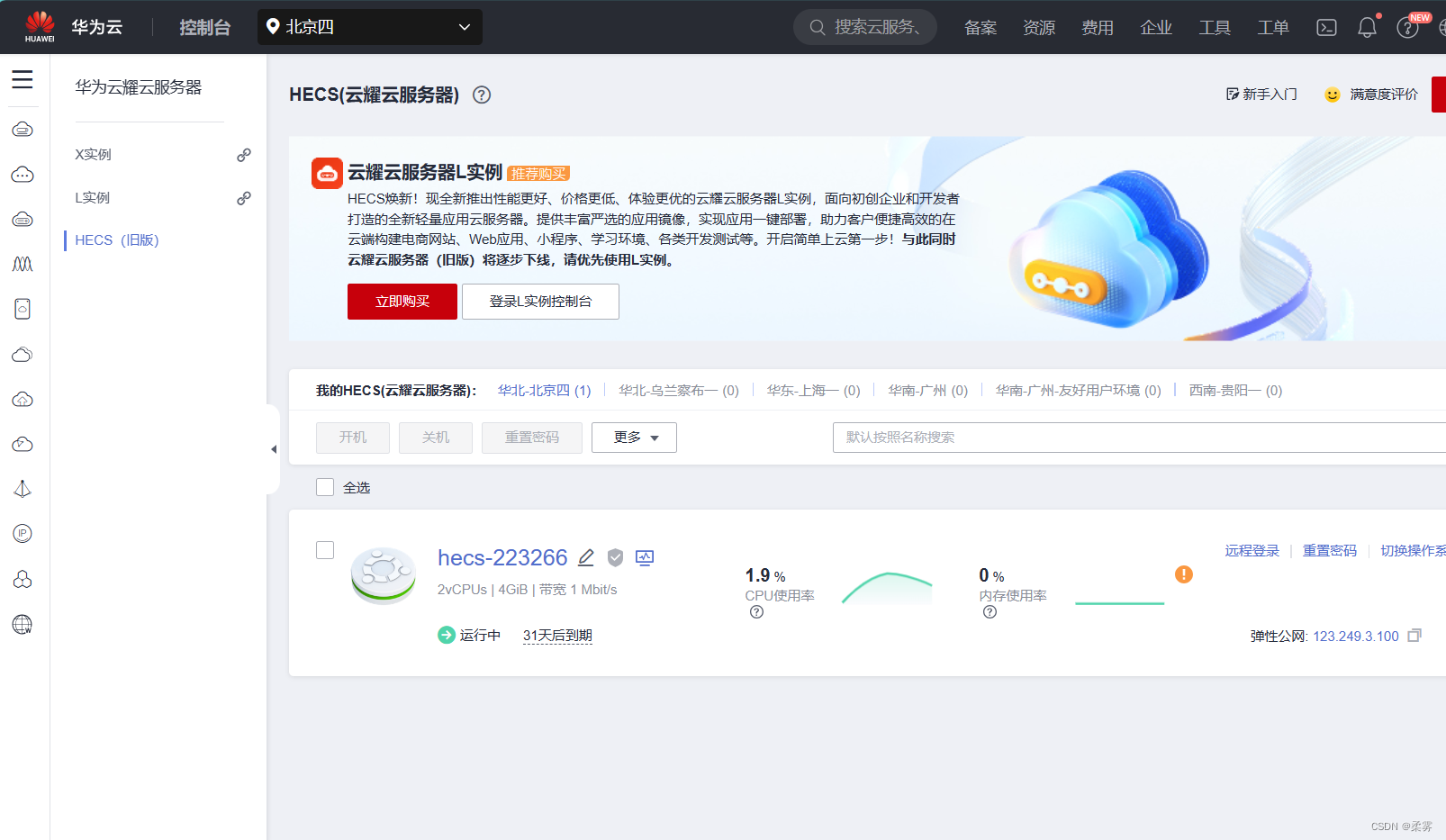Open the L实例 external link icon
Image resolution: width=1446 pixels, height=840 pixels.
[244, 198]
